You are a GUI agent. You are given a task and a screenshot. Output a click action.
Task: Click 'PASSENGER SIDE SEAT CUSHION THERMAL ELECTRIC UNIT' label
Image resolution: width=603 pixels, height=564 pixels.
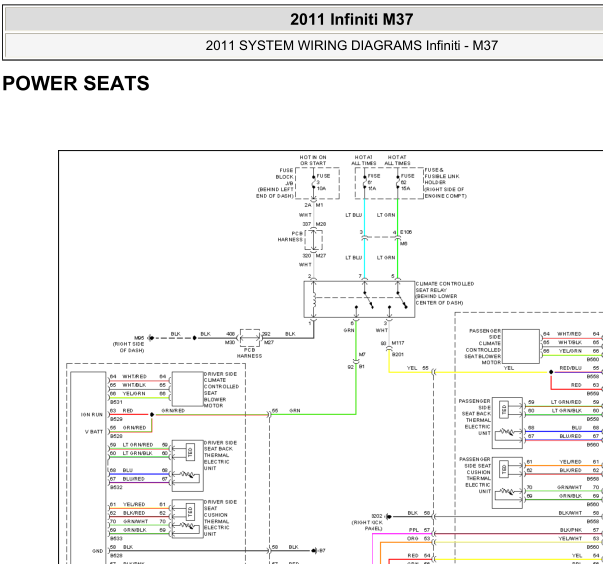tap(475, 475)
